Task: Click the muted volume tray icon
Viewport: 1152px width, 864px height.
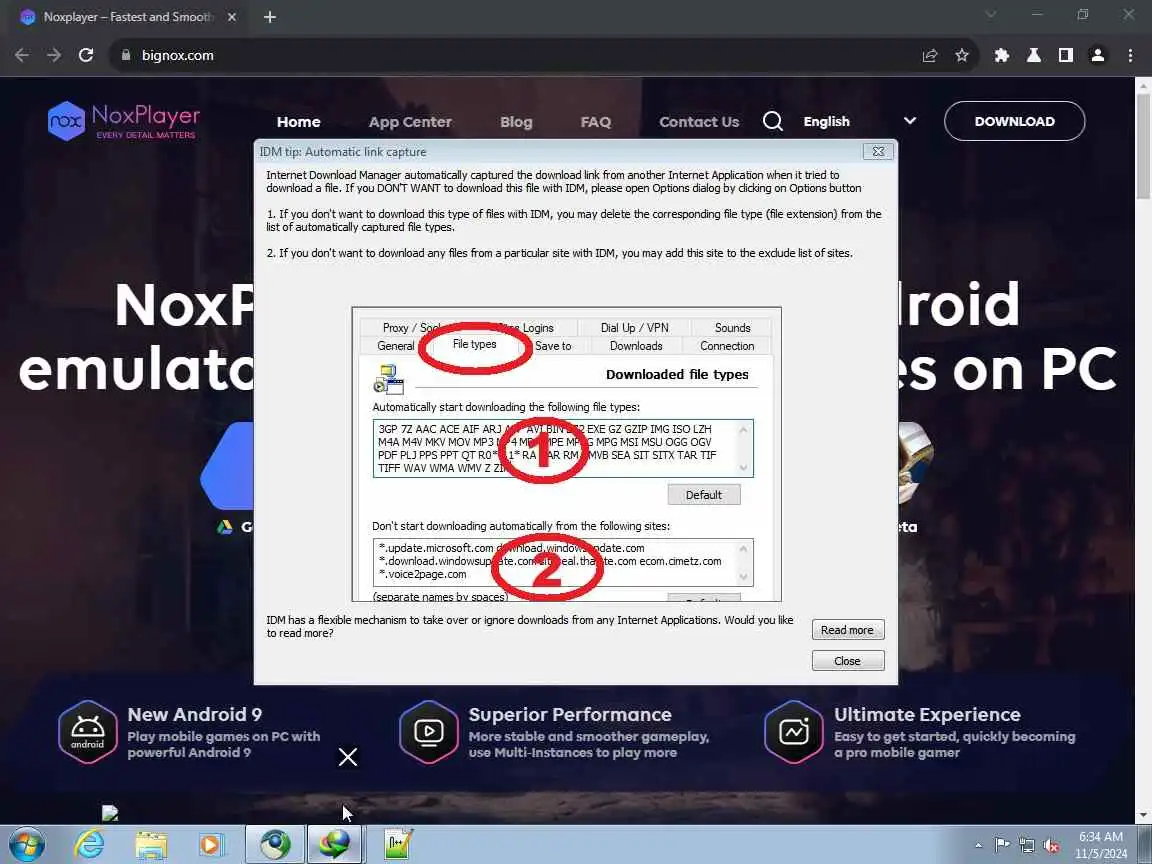Action: pos(1051,845)
